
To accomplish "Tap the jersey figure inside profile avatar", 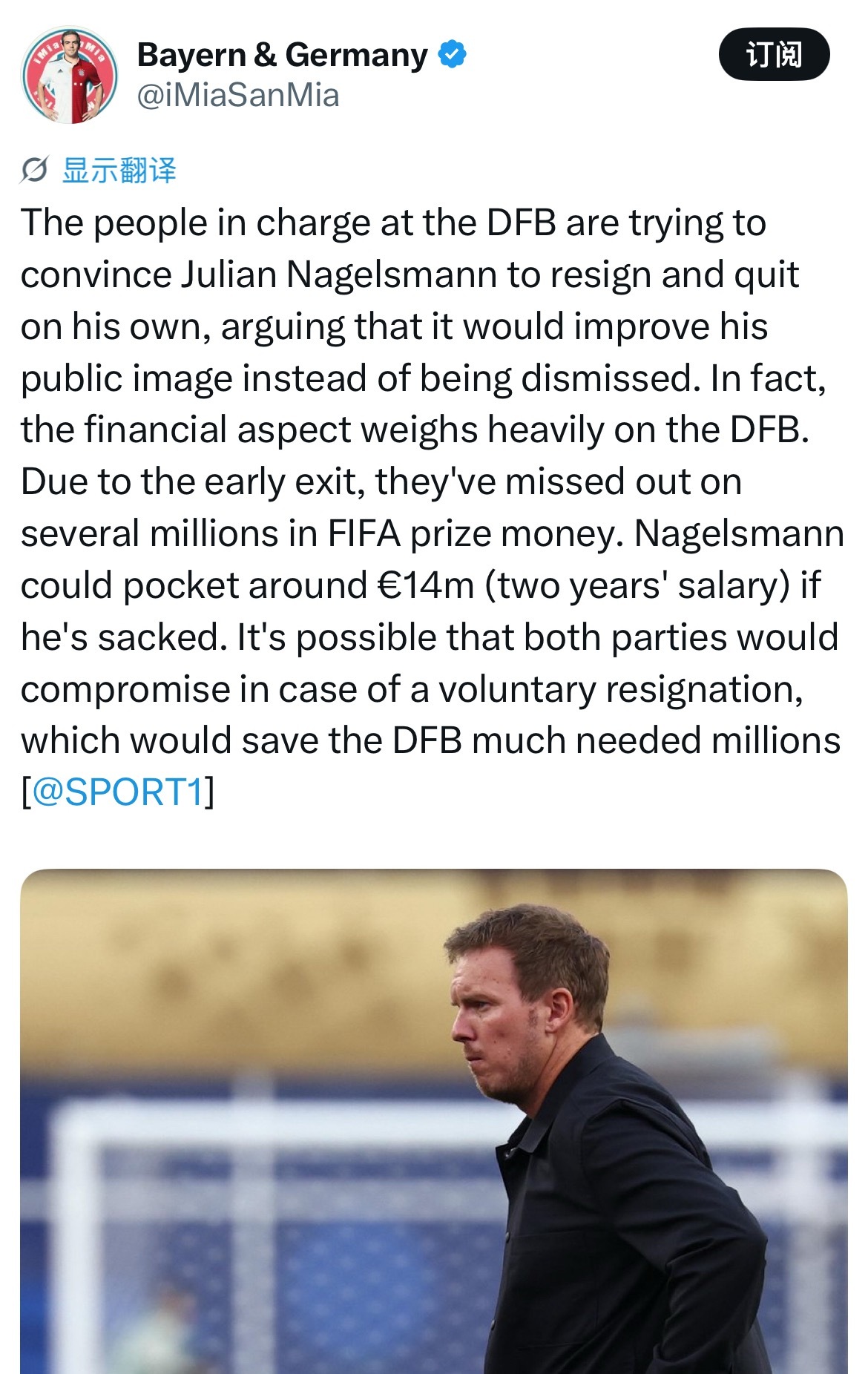I will tap(70, 78).
